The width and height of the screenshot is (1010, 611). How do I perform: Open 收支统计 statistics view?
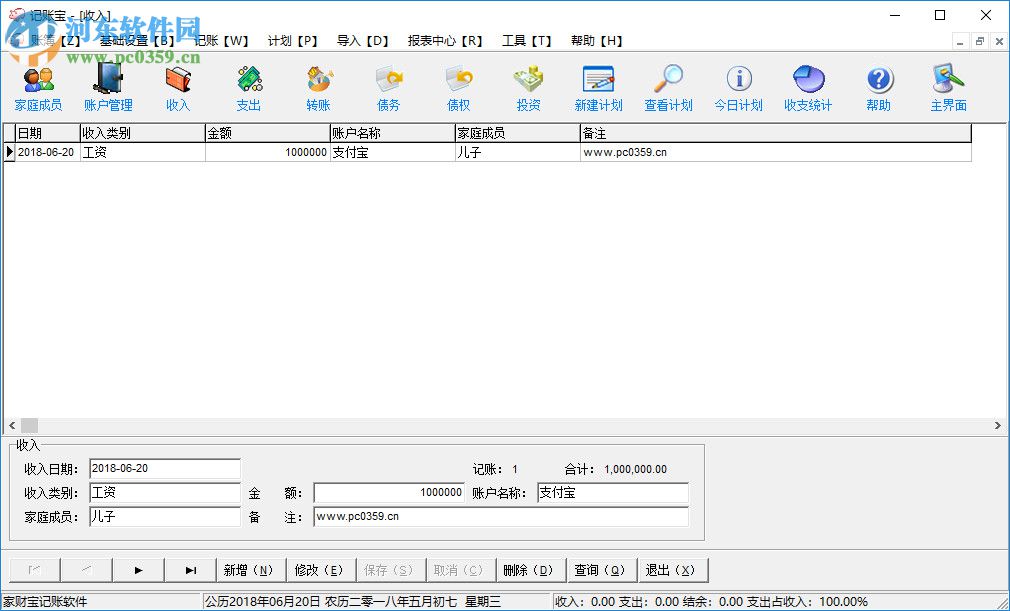pyautogui.click(x=808, y=86)
